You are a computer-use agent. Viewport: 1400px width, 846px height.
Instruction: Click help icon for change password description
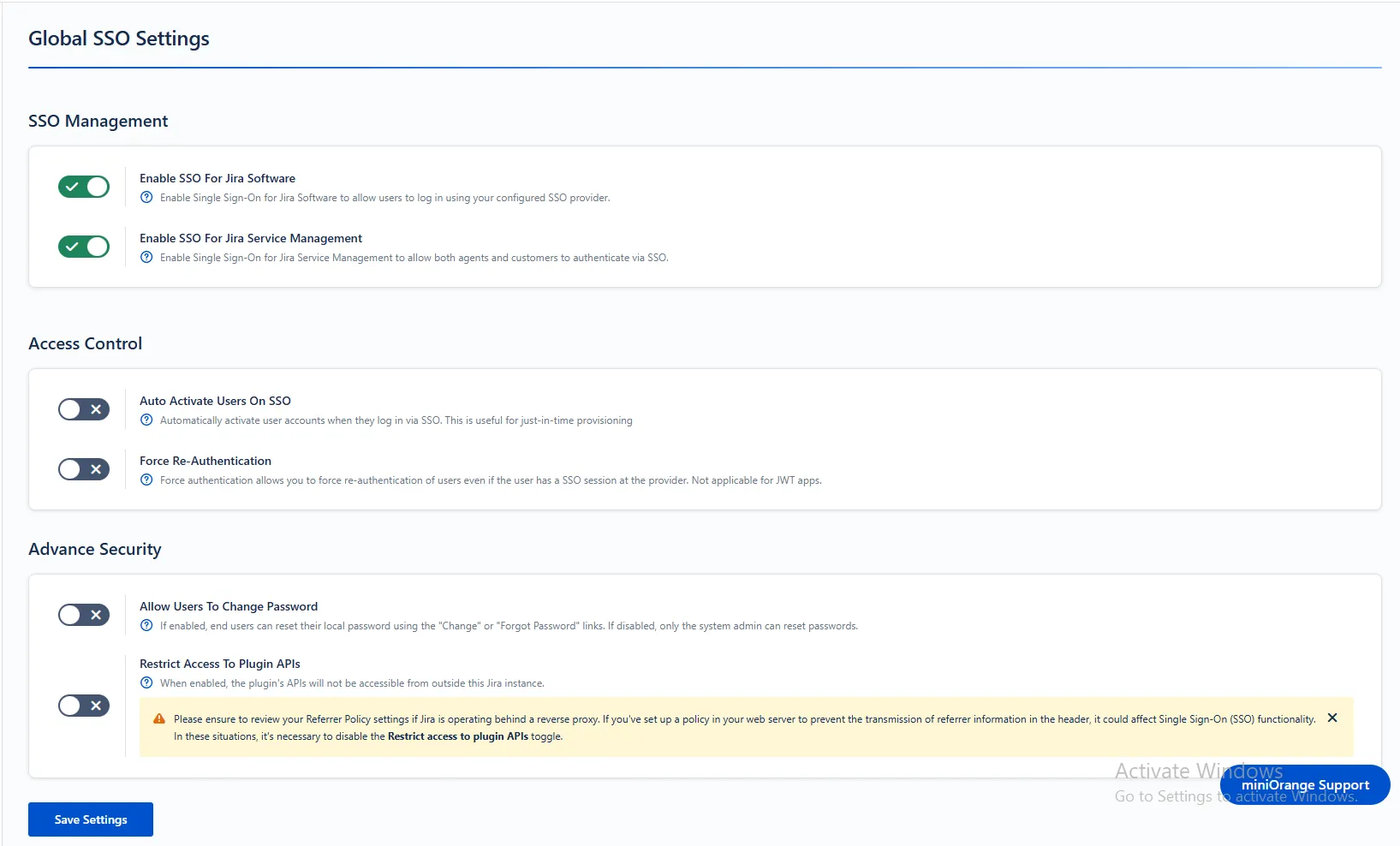pyautogui.click(x=146, y=626)
